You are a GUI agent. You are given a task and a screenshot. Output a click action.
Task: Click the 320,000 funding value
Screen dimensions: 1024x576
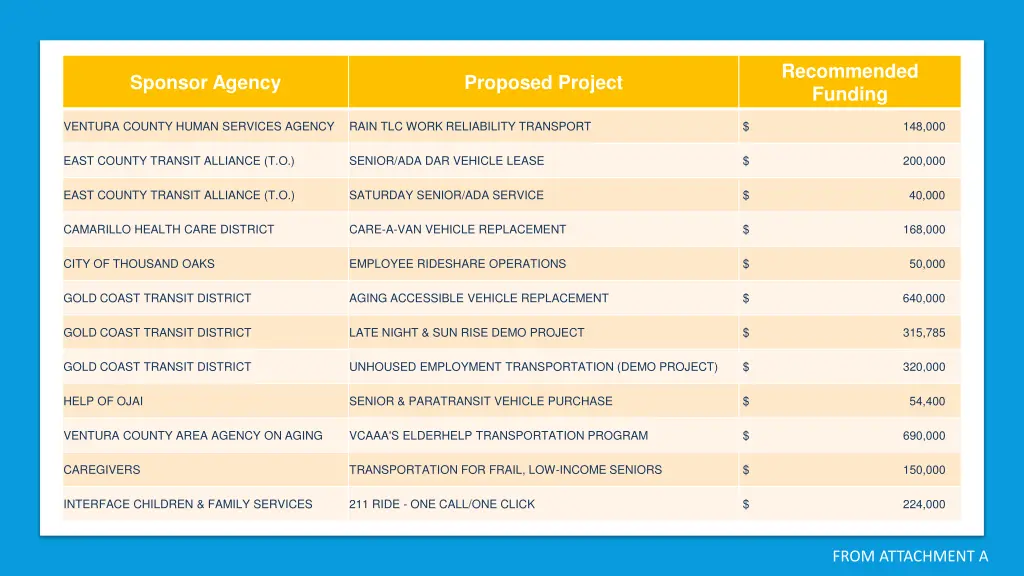coord(923,367)
